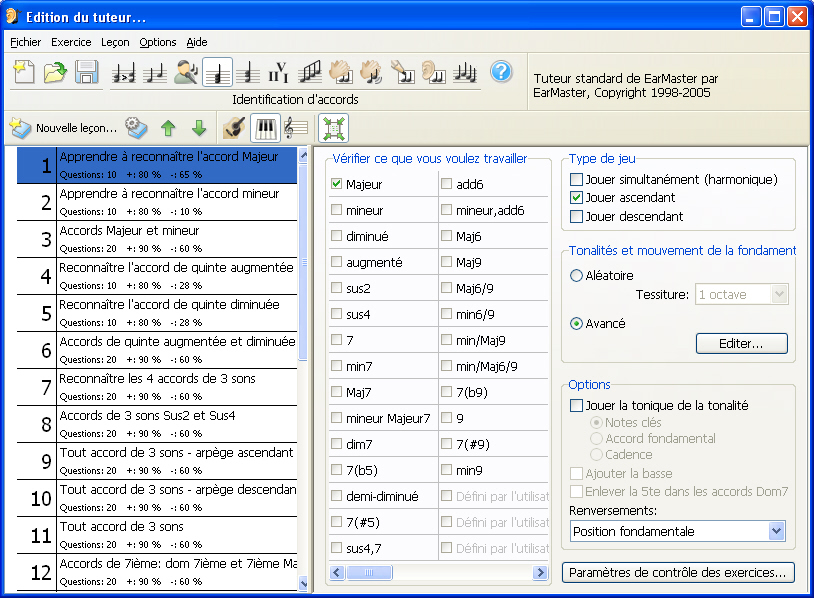Select the Avancé radio button
This screenshot has height=598, width=814.
(x=576, y=324)
